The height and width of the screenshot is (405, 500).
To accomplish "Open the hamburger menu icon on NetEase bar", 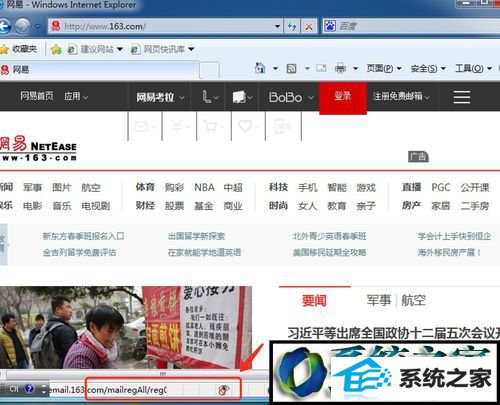I will click(462, 97).
